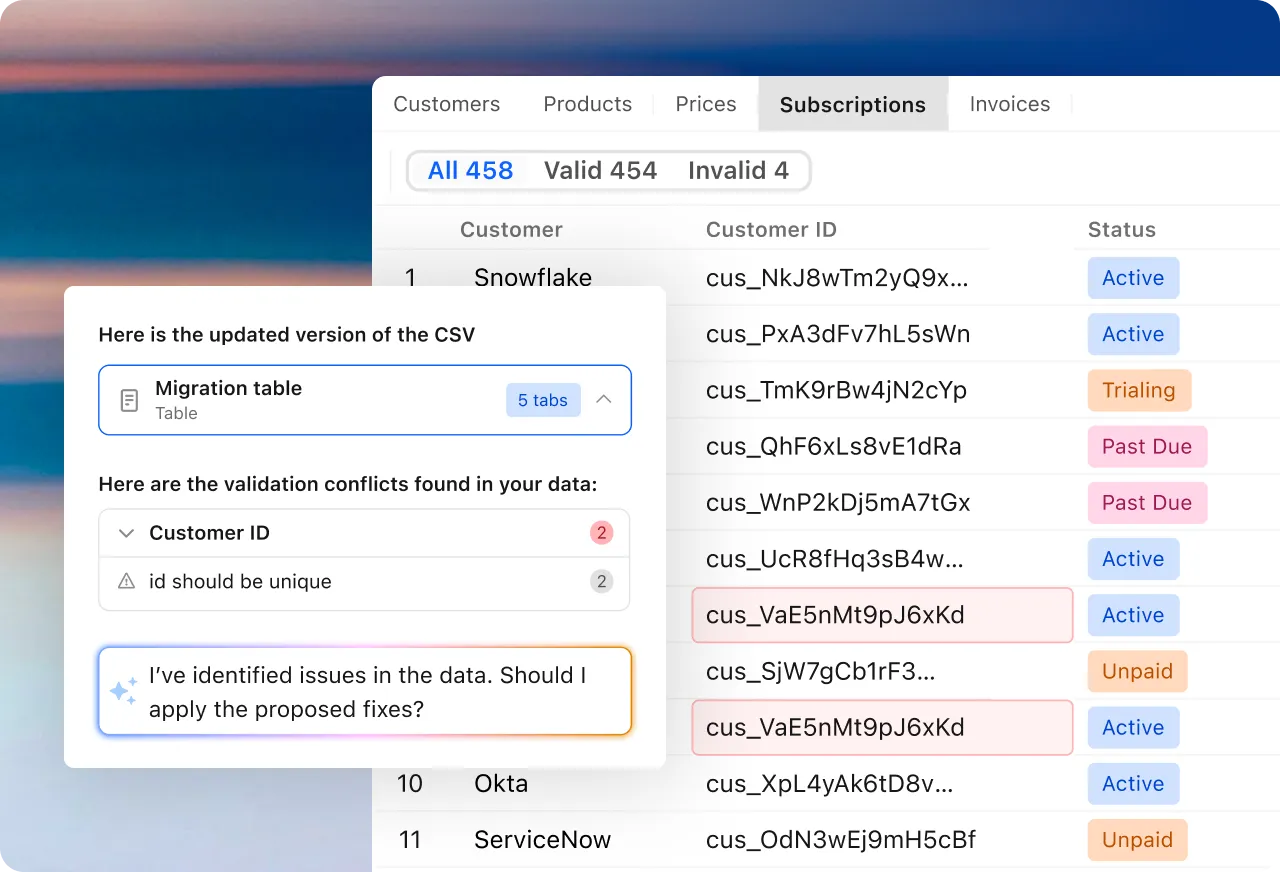This screenshot has height=872, width=1280.
Task: Click Active badge in Okta row
Action: [1133, 783]
